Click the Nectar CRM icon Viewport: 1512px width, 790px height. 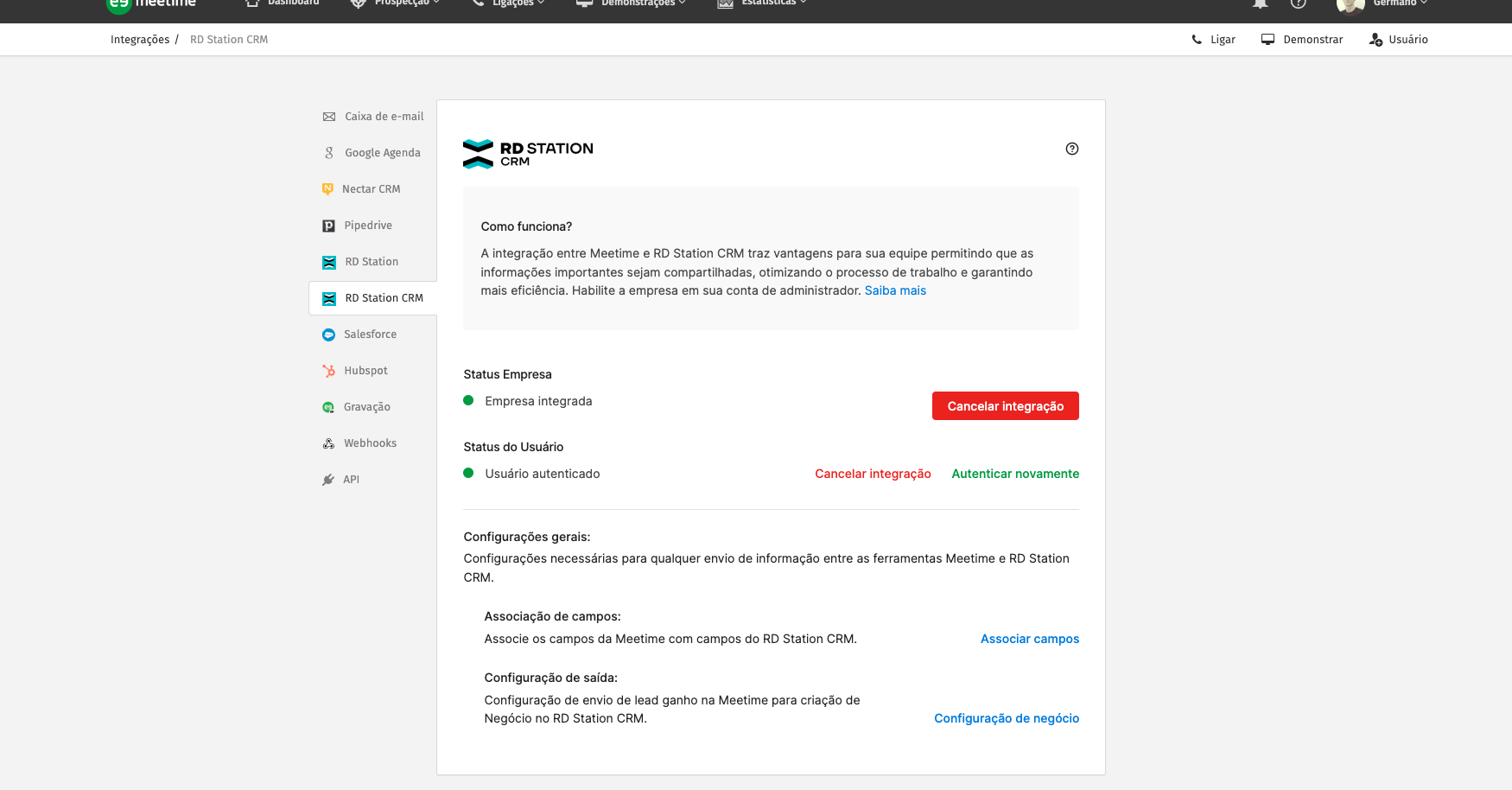(327, 189)
